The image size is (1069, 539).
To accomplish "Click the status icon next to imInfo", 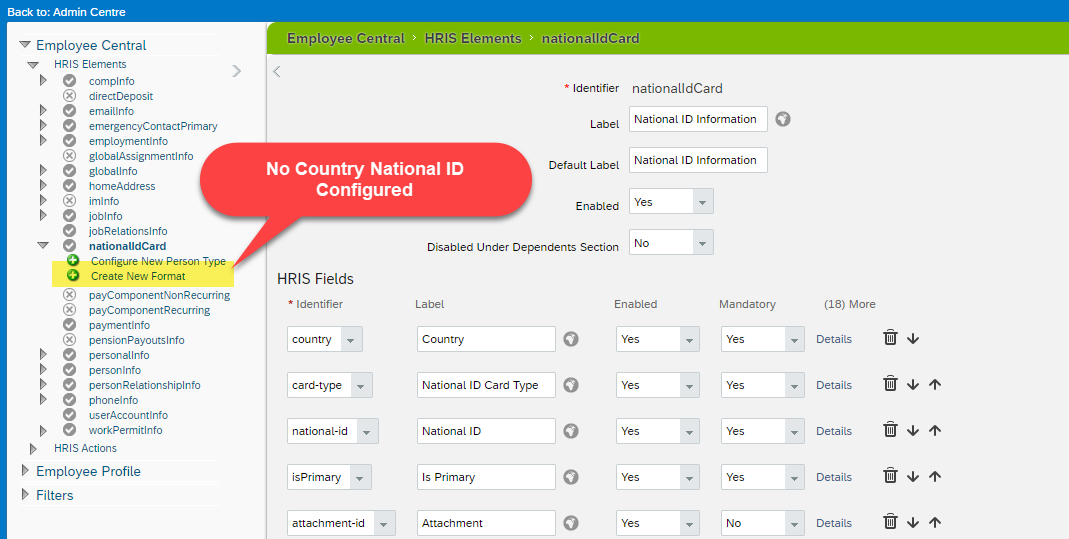I will point(70,201).
